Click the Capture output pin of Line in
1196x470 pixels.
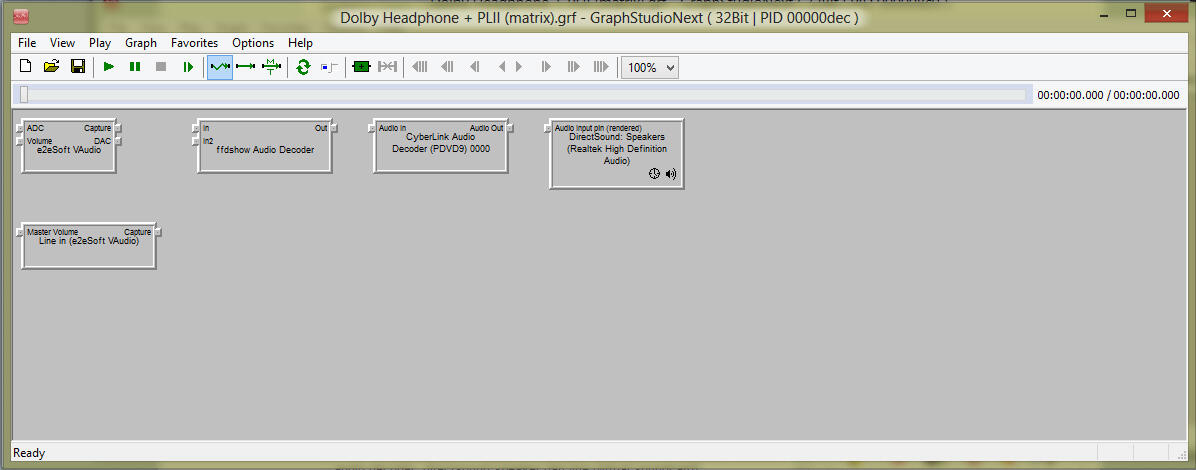pyautogui.click(x=158, y=232)
